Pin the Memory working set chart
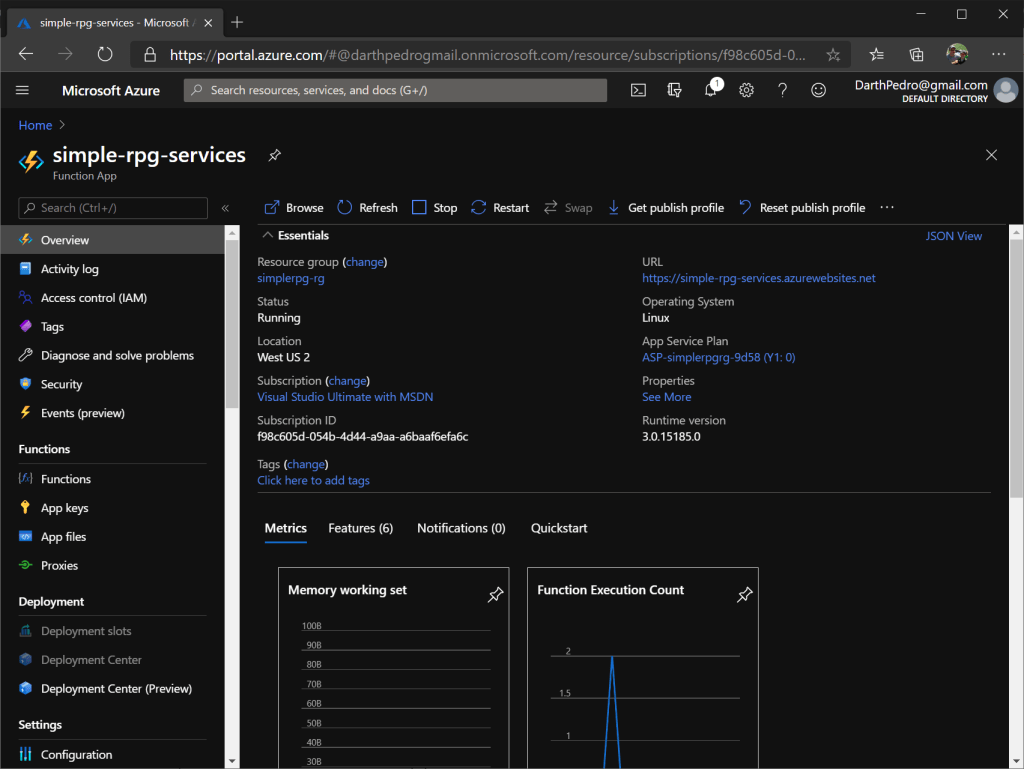Screen dimensions: 1024x769 click(x=495, y=595)
